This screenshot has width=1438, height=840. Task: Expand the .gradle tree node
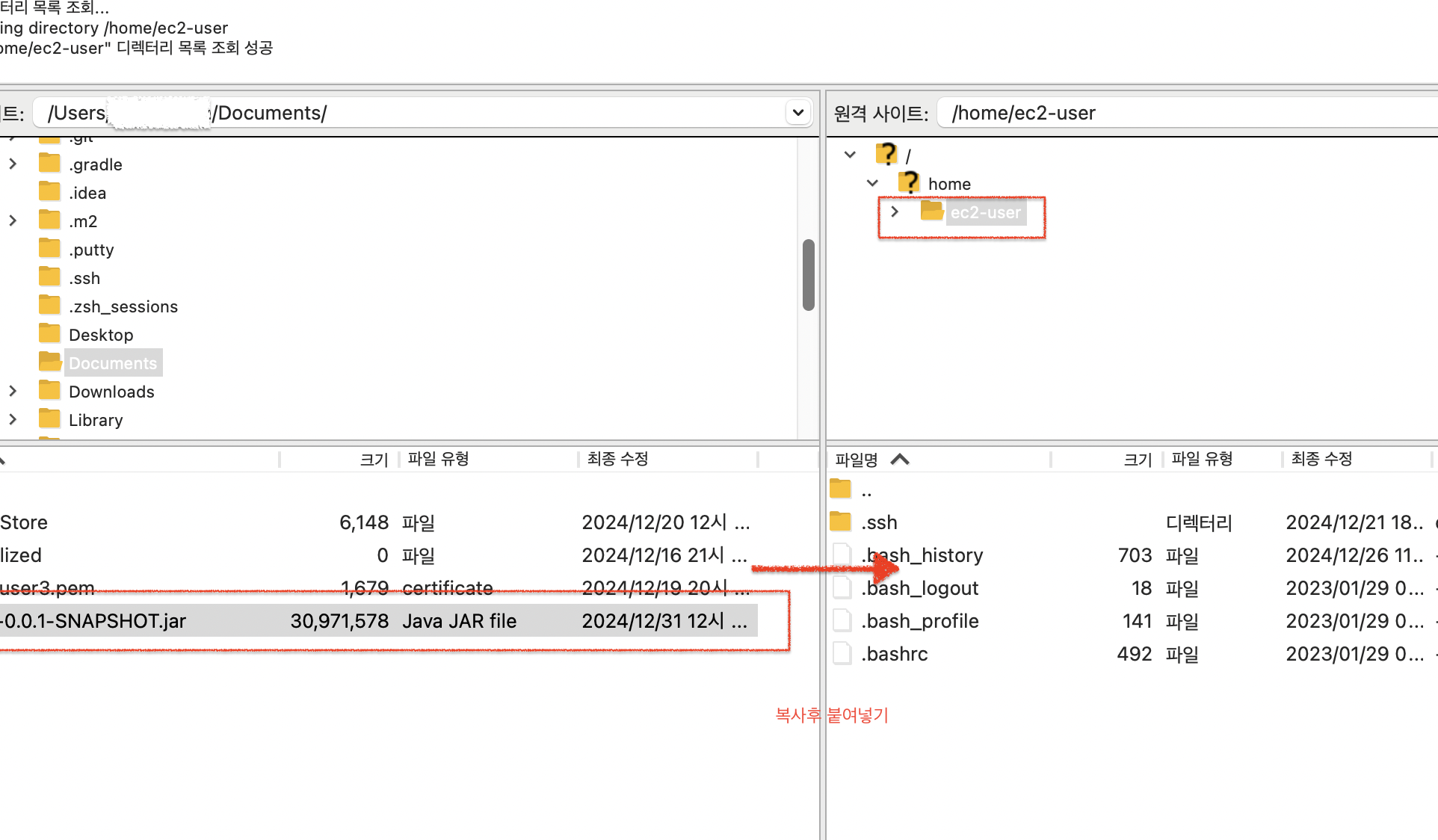13,164
